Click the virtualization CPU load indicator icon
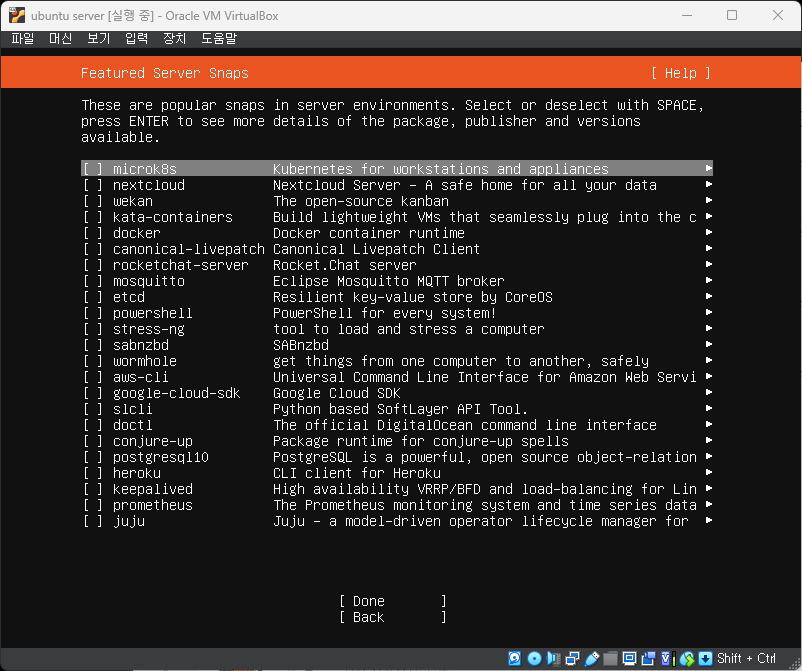This screenshot has height=671, width=802. (x=667, y=658)
